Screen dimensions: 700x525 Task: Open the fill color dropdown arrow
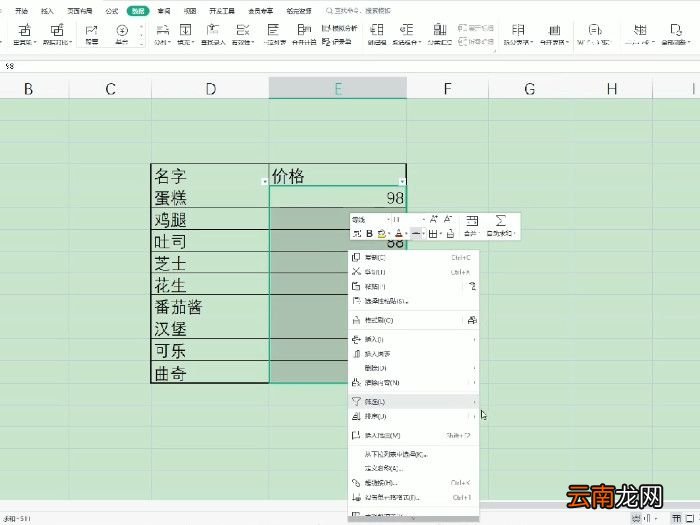point(389,234)
